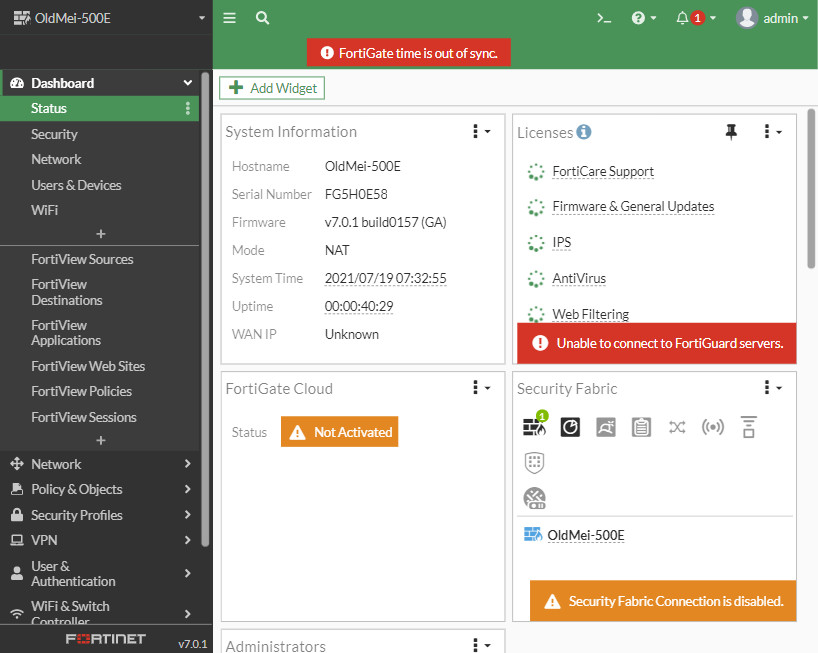Viewport: 818px width, 653px height.
Task: Click the Fortinet logo at the sidebar bottom
Action: [105, 639]
